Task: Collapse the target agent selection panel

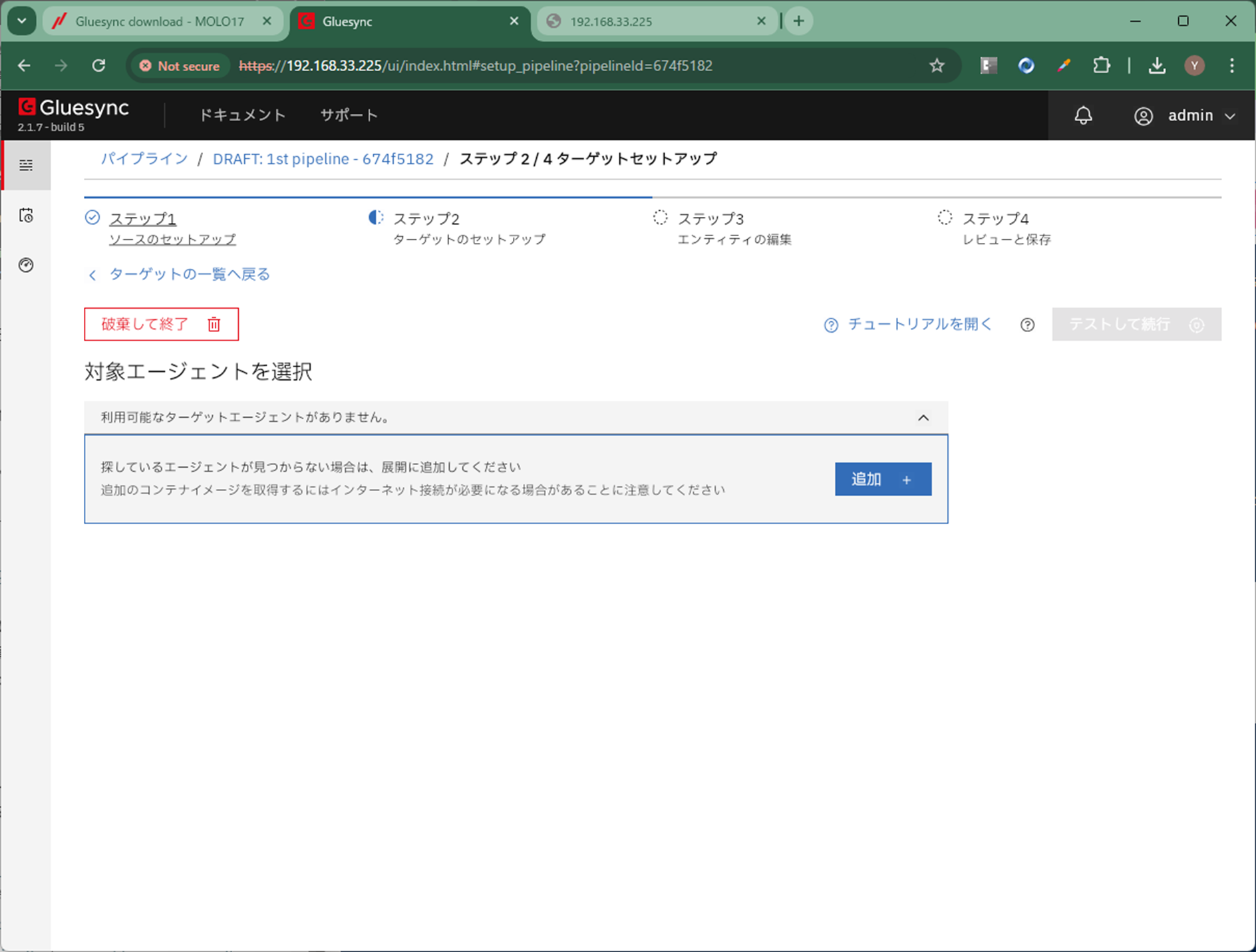Action: point(923,418)
